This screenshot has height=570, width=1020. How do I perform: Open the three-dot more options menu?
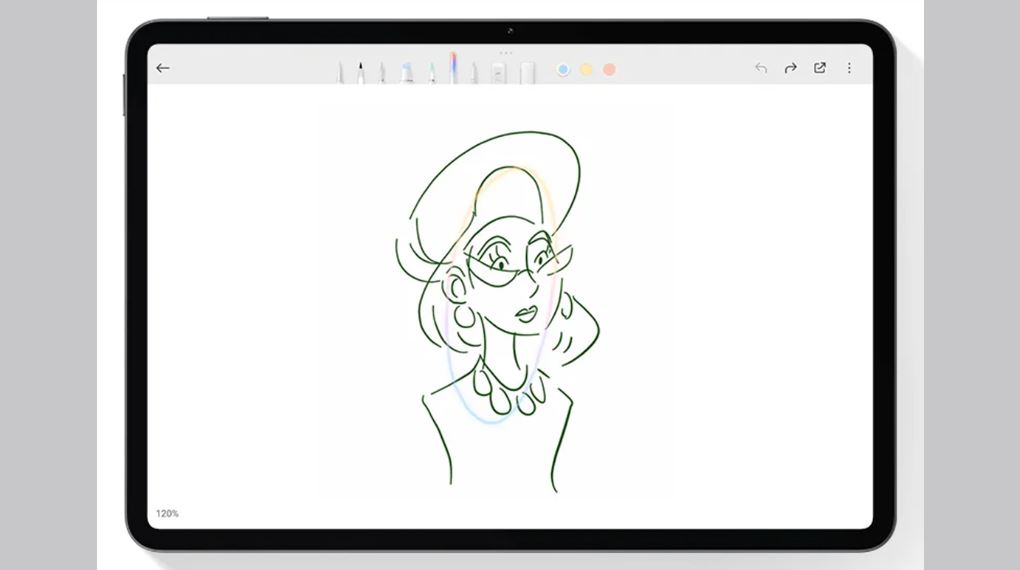[849, 68]
